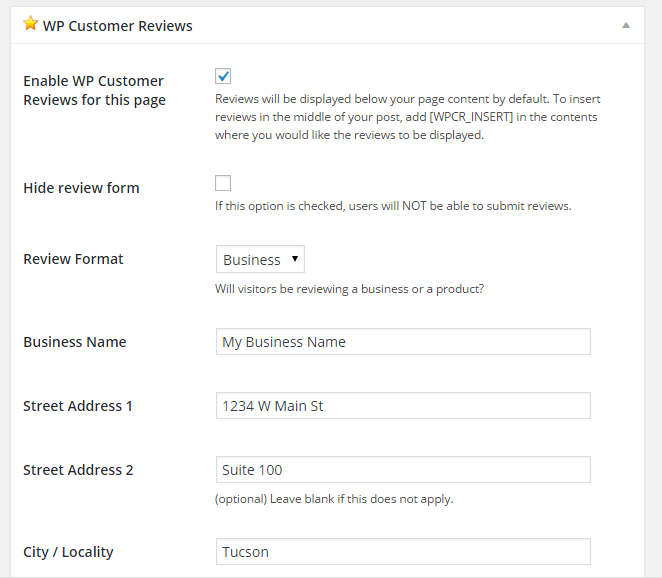Click the 'Street Address 1' label
The height and width of the screenshot is (578, 662).
(78, 406)
